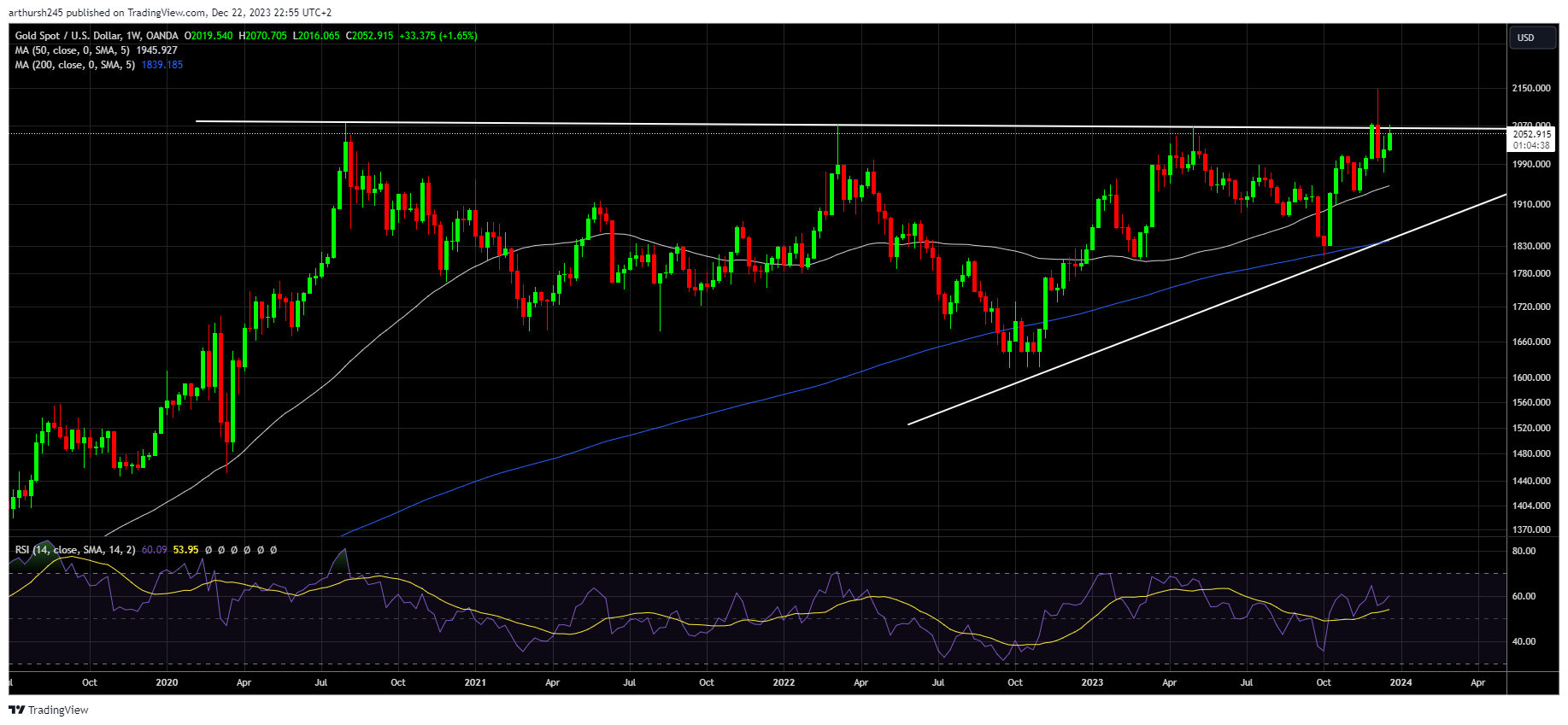Viewport: 1568px width, 725px height.
Task: Open the USD currency selector
Action: (1531, 38)
